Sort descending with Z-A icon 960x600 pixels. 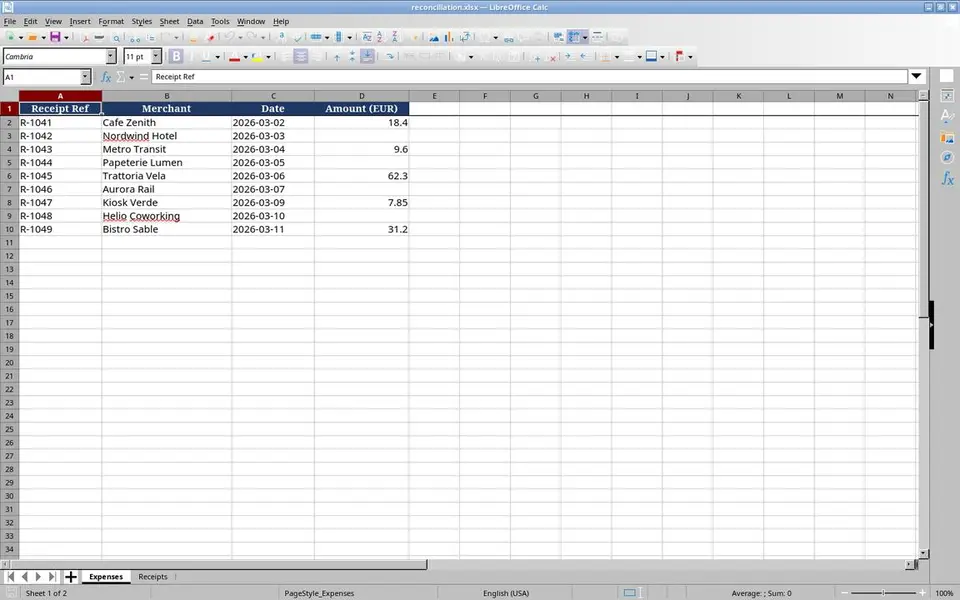coord(395,37)
